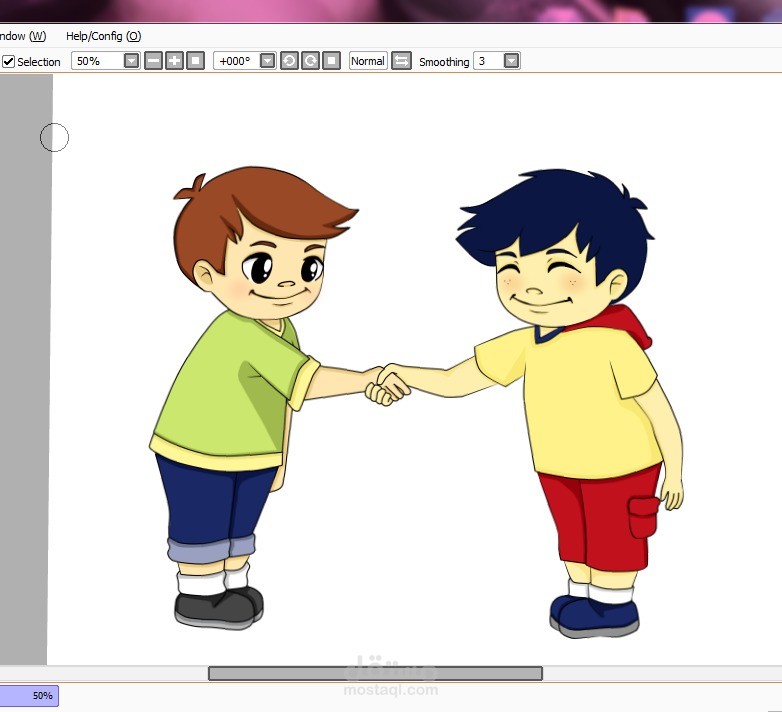Open the Smoothing value dropdown
This screenshot has width=782, height=712.
tap(512, 61)
